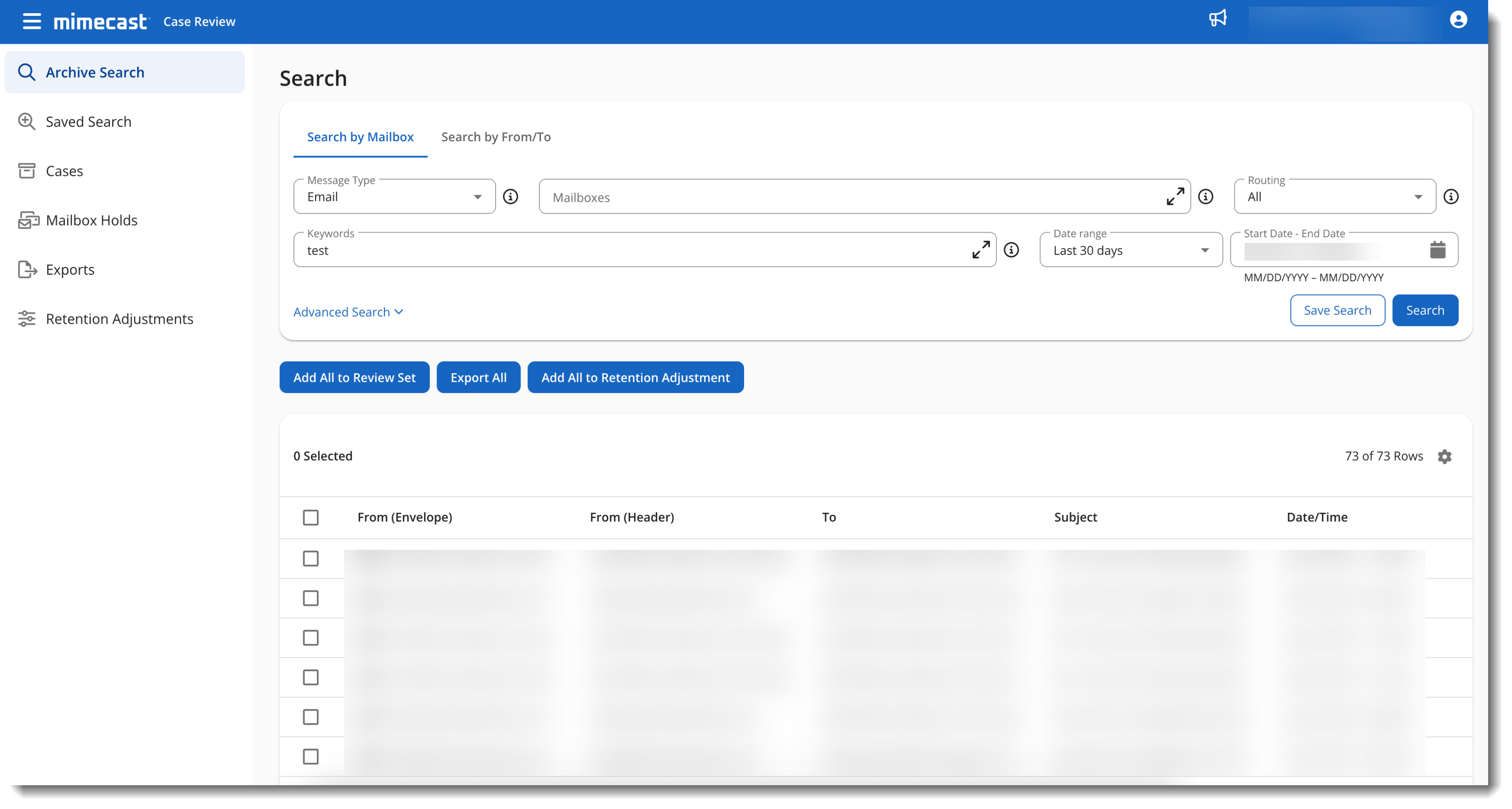Expand the Keywords field fullscreen icon

(981, 250)
